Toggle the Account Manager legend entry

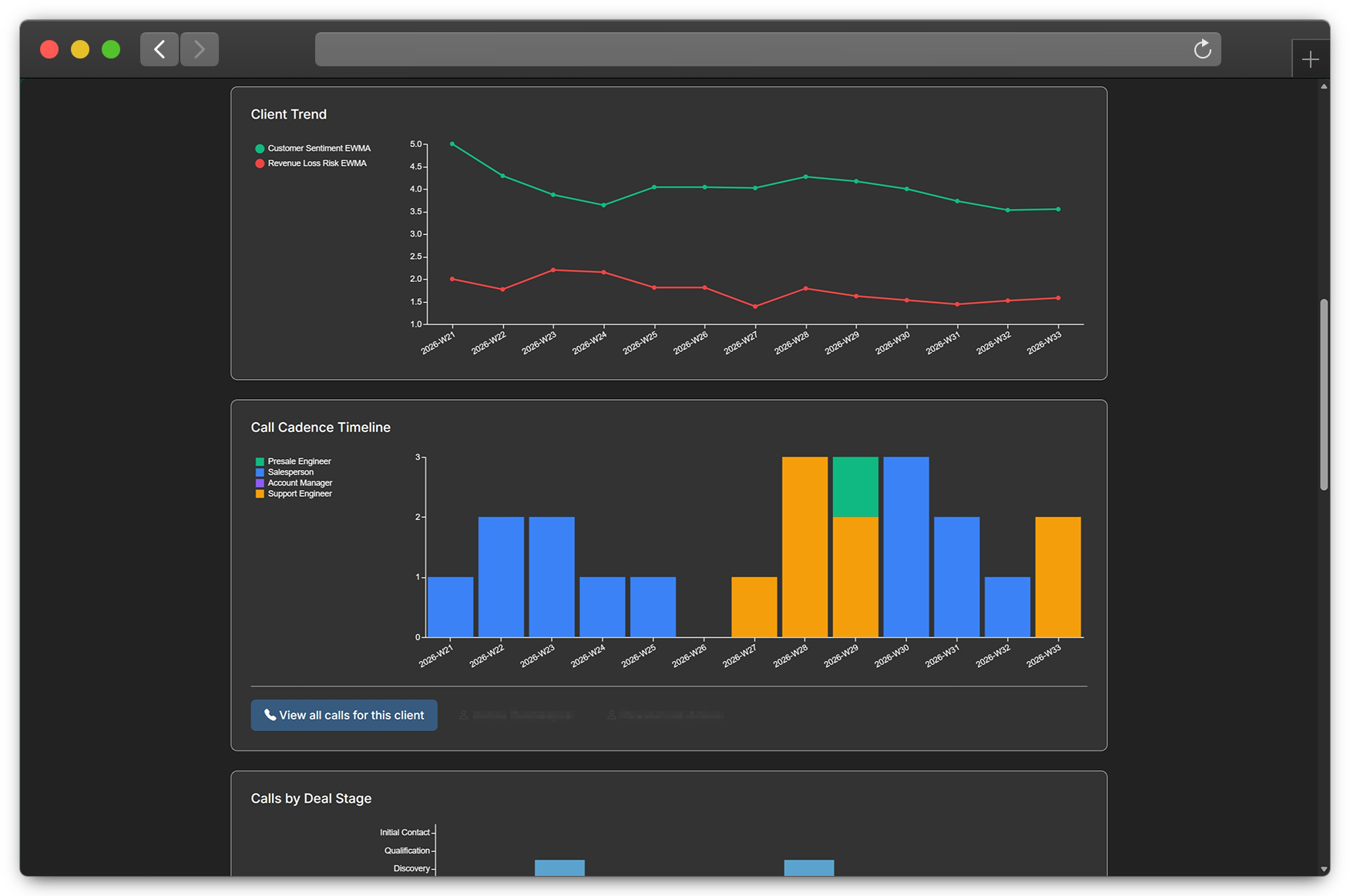pyautogui.click(x=294, y=483)
